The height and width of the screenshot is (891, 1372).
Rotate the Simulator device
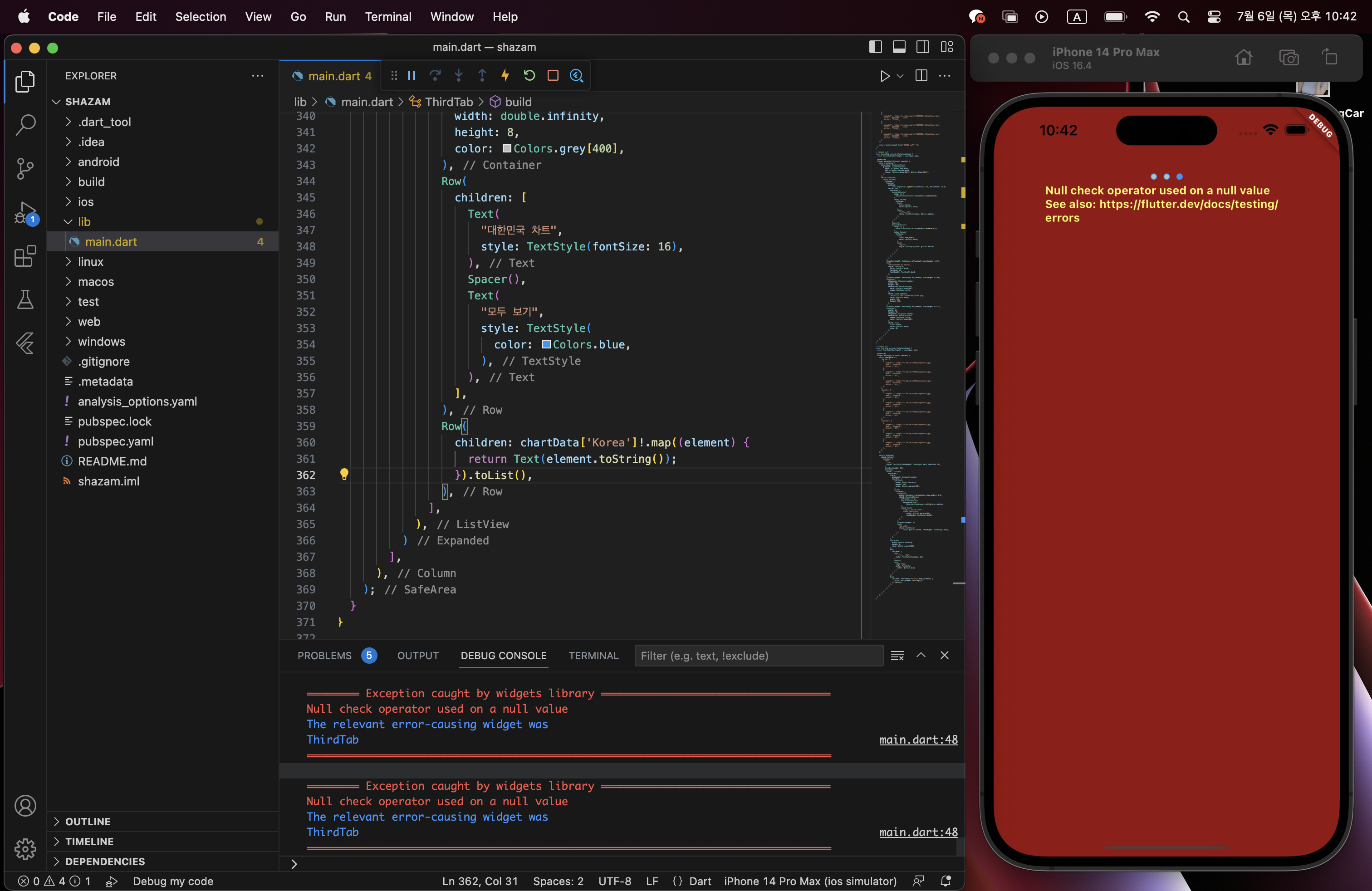[1330, 57]
